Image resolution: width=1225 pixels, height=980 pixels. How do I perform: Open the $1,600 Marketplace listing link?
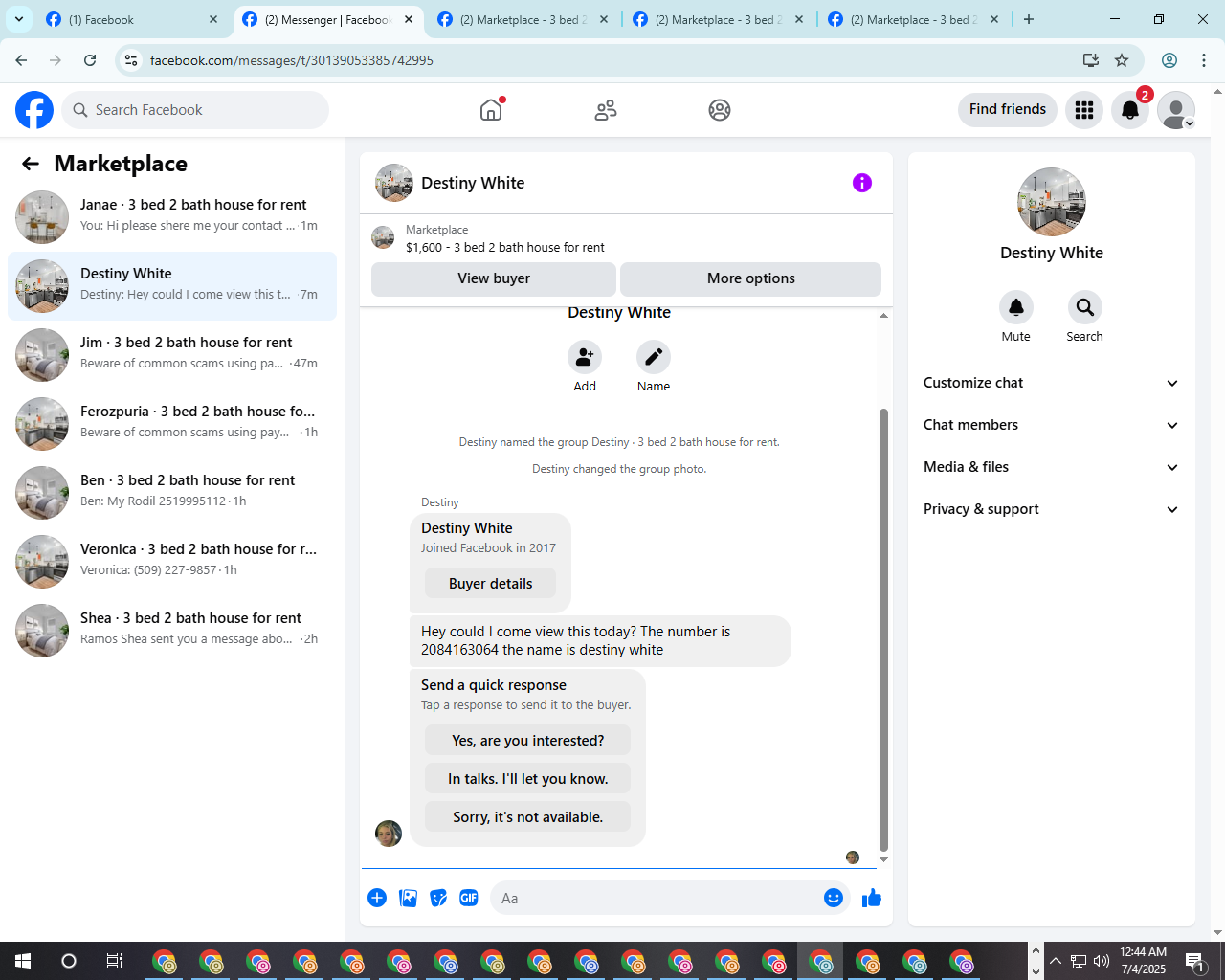point(505,247)
